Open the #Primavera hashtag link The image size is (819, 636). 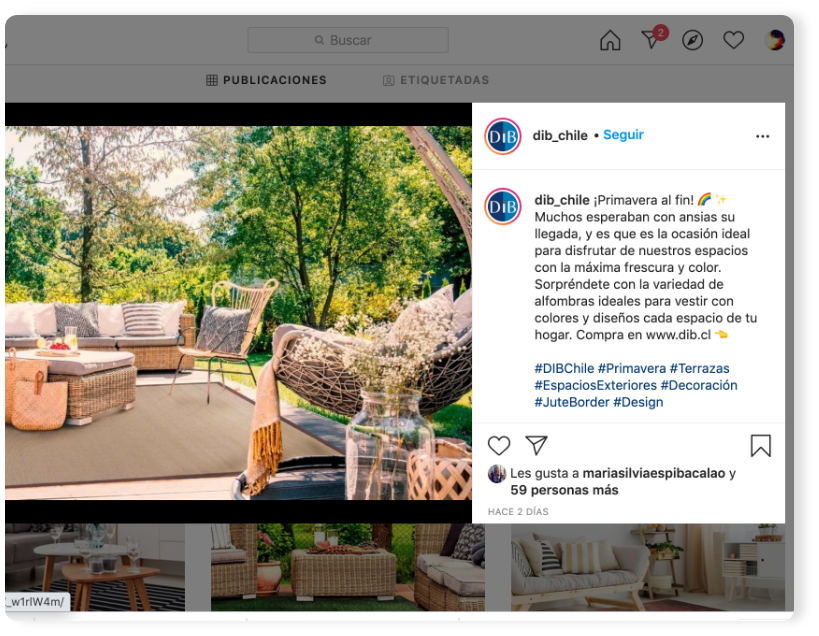click(631, 368)
